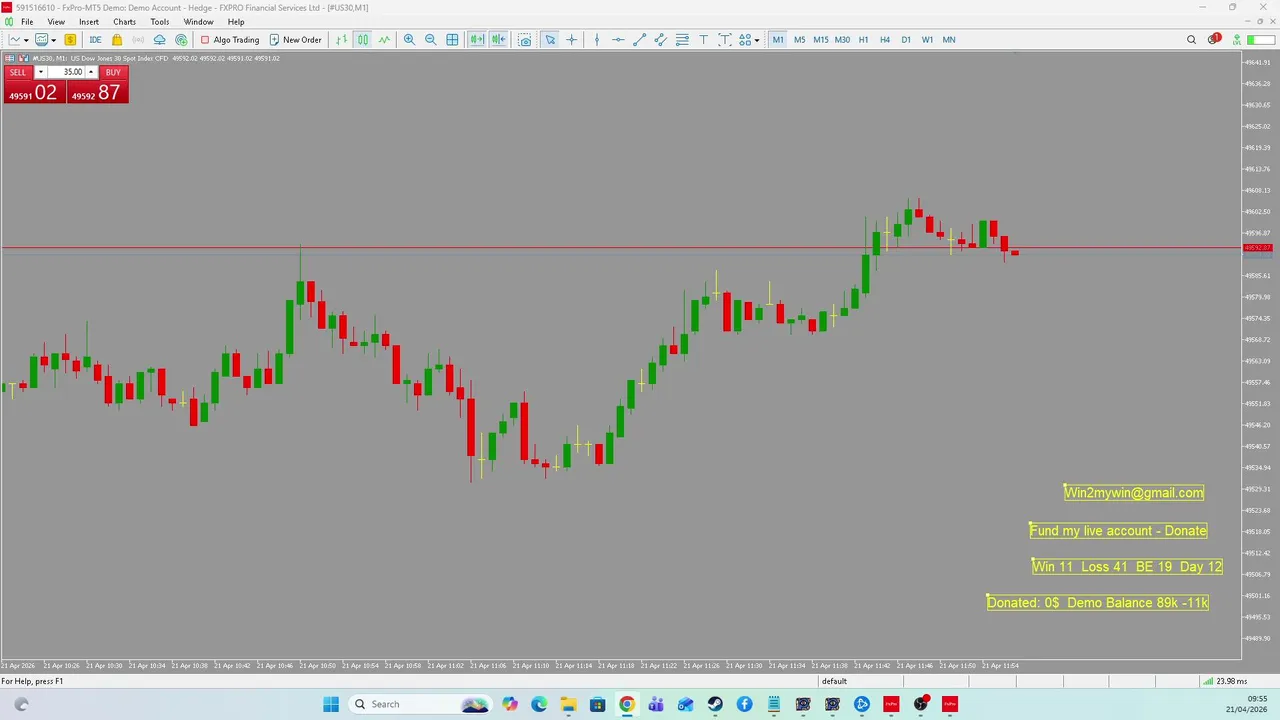Search using the toolbar magnifier icon
The height and width of the screenshot is (720, 1280).
1191,40
